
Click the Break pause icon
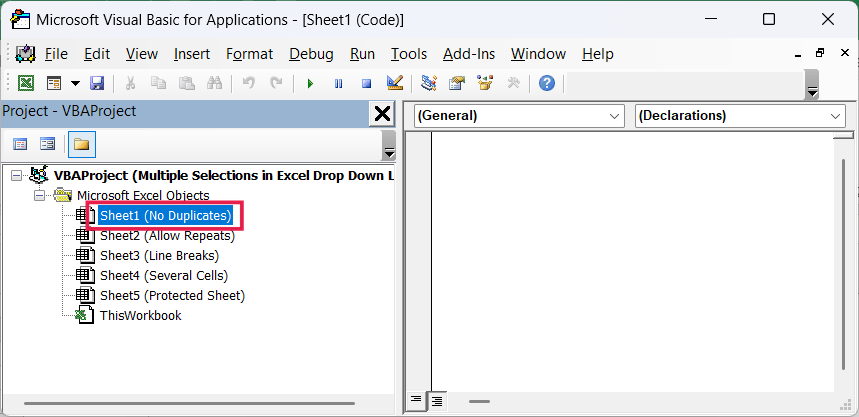click(339, 84)
